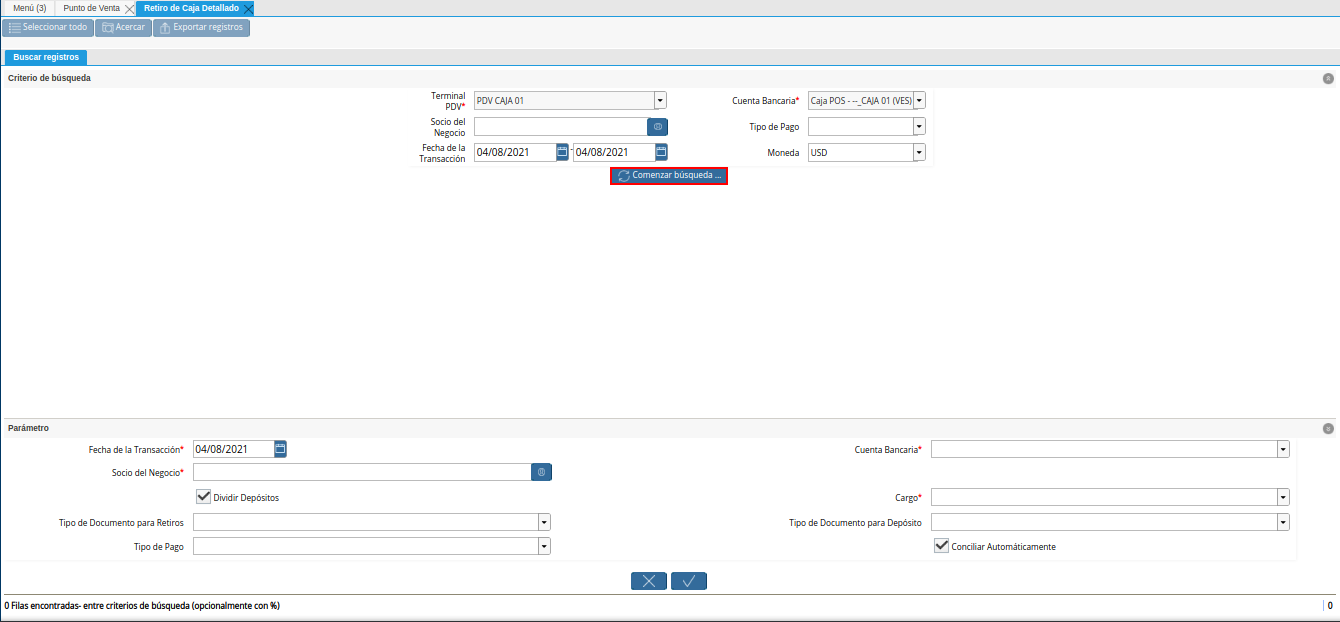The width and height of the screenshot is (1340, 622).
Task: Open Socio del Negocio lookup in search criteria
Action: click(x=657, y=126)
